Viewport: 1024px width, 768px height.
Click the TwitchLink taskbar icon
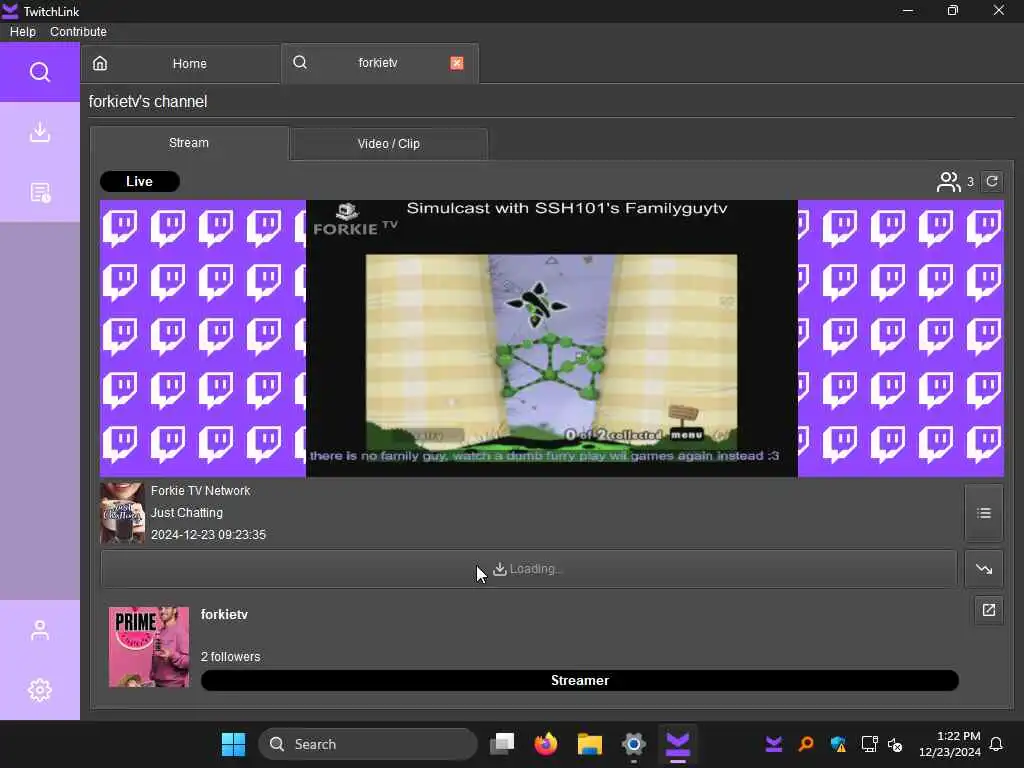coord(678,744)
